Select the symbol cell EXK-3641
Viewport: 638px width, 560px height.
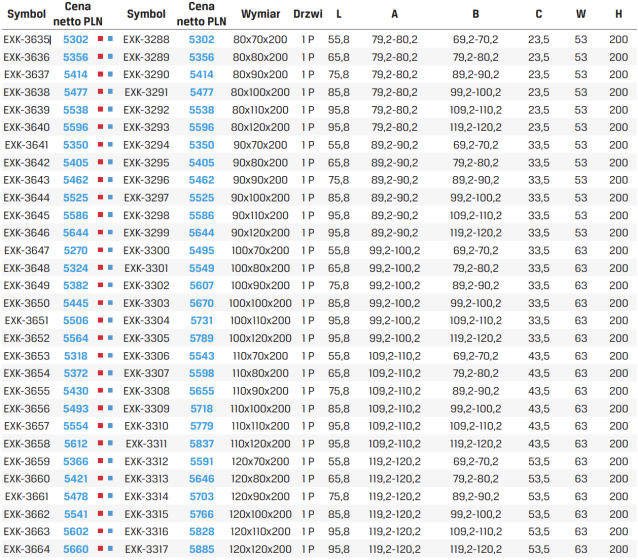26,145
